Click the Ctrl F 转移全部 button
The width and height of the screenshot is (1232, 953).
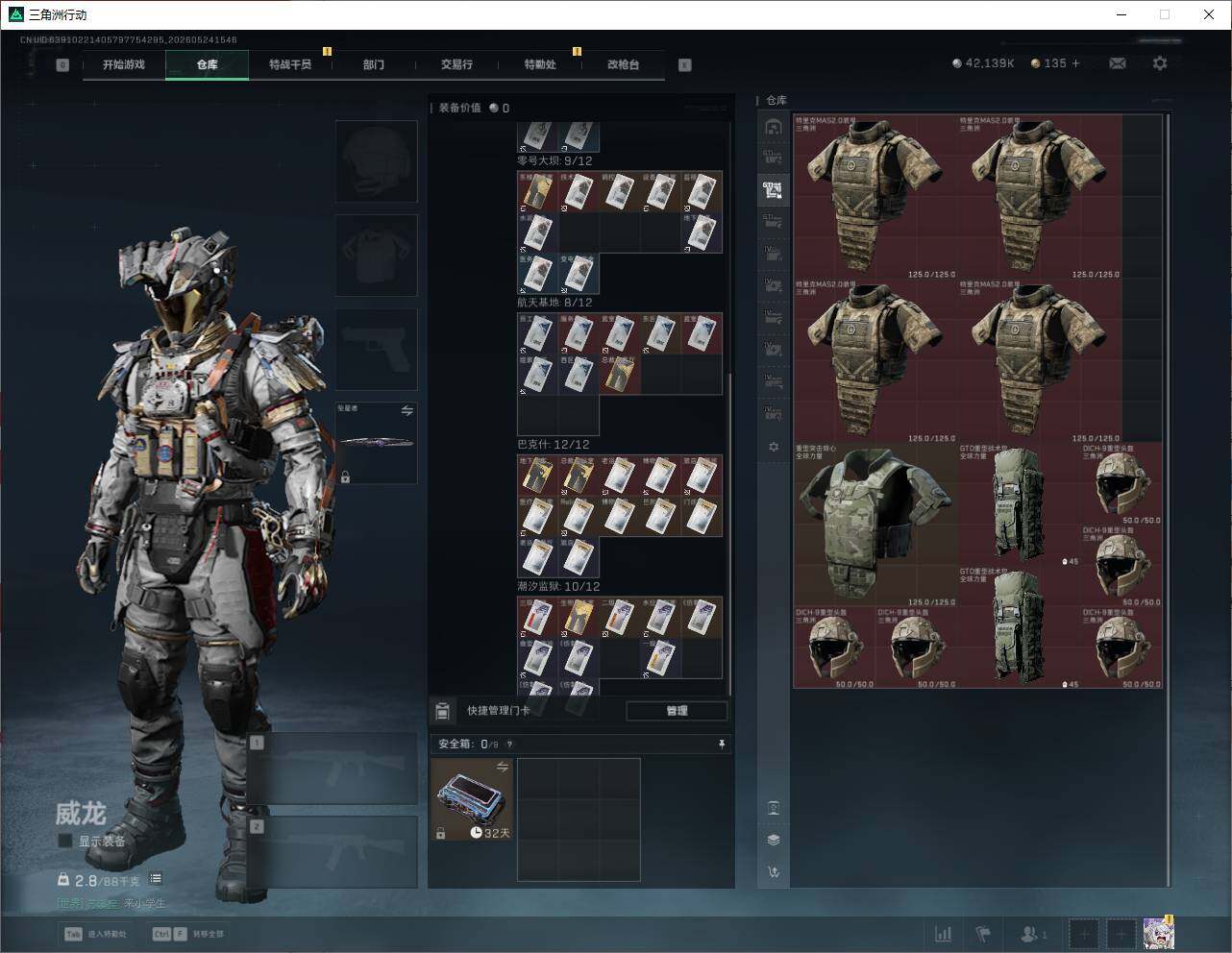coord(188,934)
